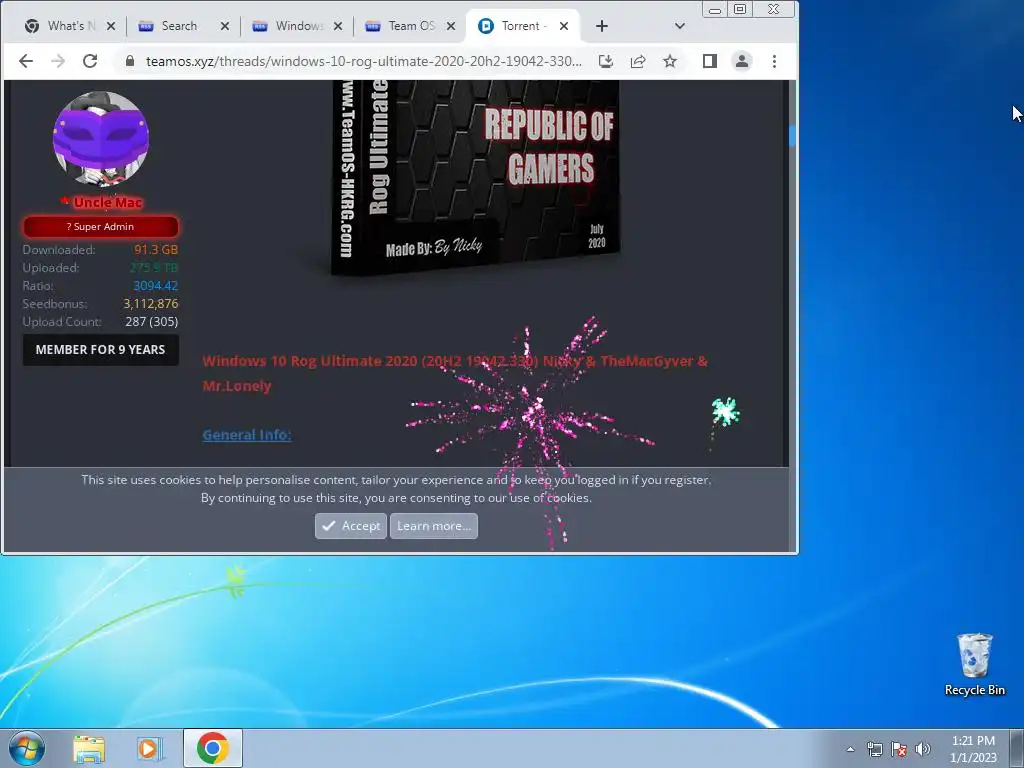
Task: Click Learn more about cookies
Action: point(434,526)
